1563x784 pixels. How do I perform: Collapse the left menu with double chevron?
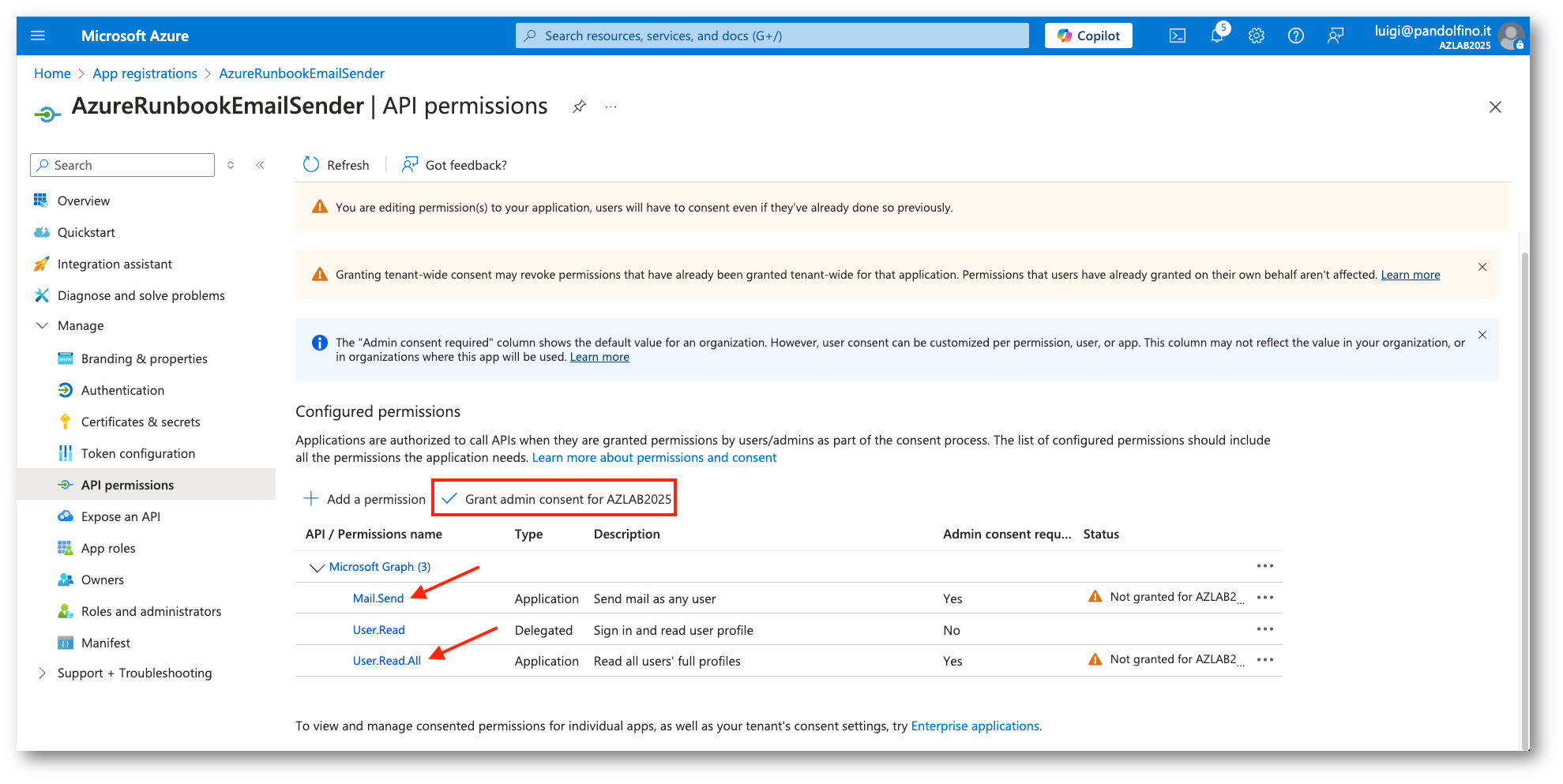point(260,165)
